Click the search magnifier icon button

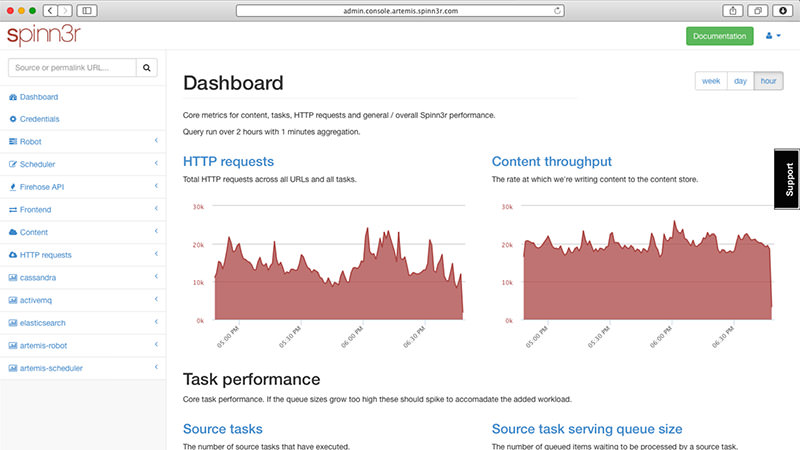(x=147, y=68)
